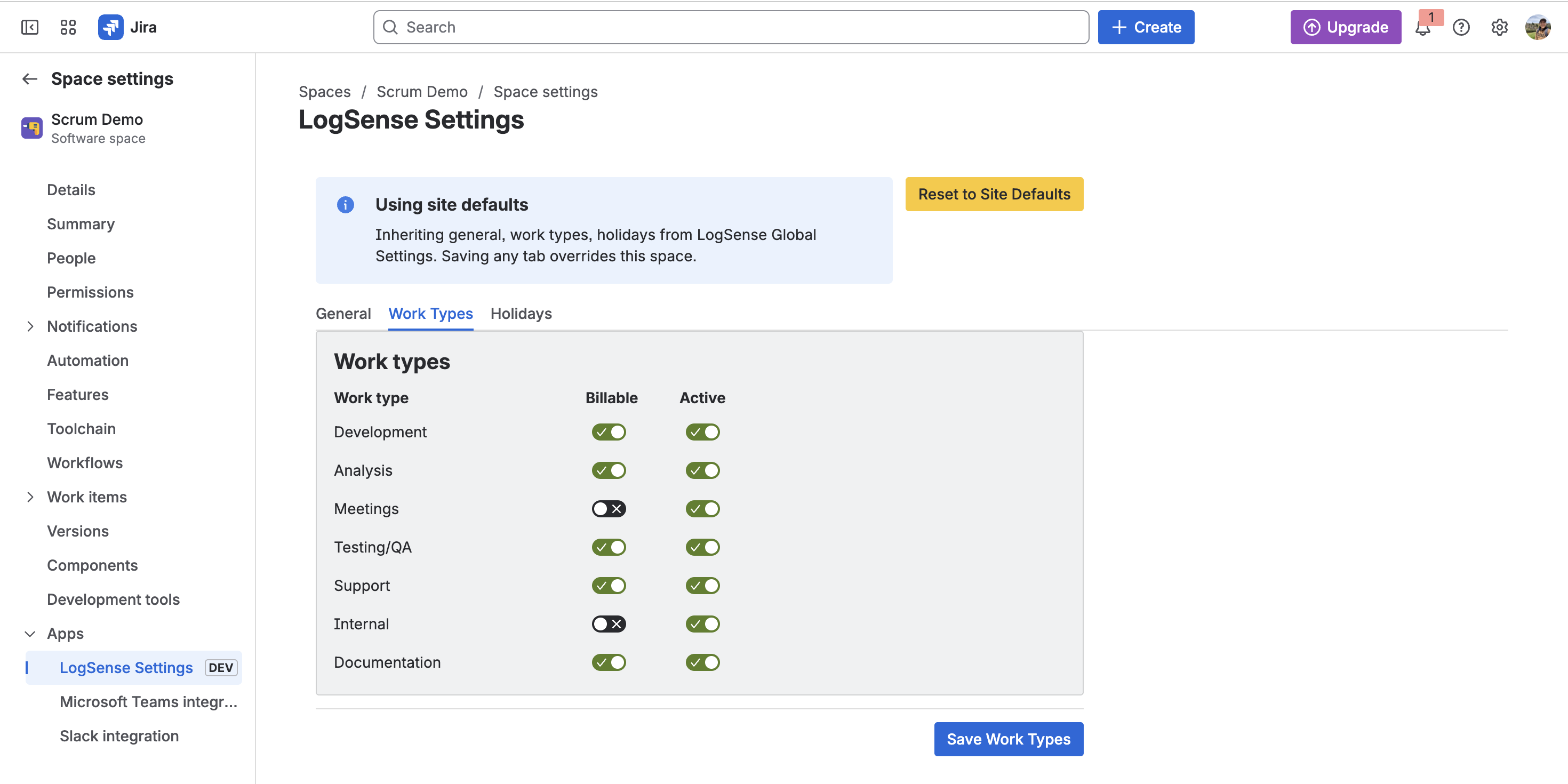Open the help question mark icon
Screen dimensions: 1568x784
tap(1461, 27)
